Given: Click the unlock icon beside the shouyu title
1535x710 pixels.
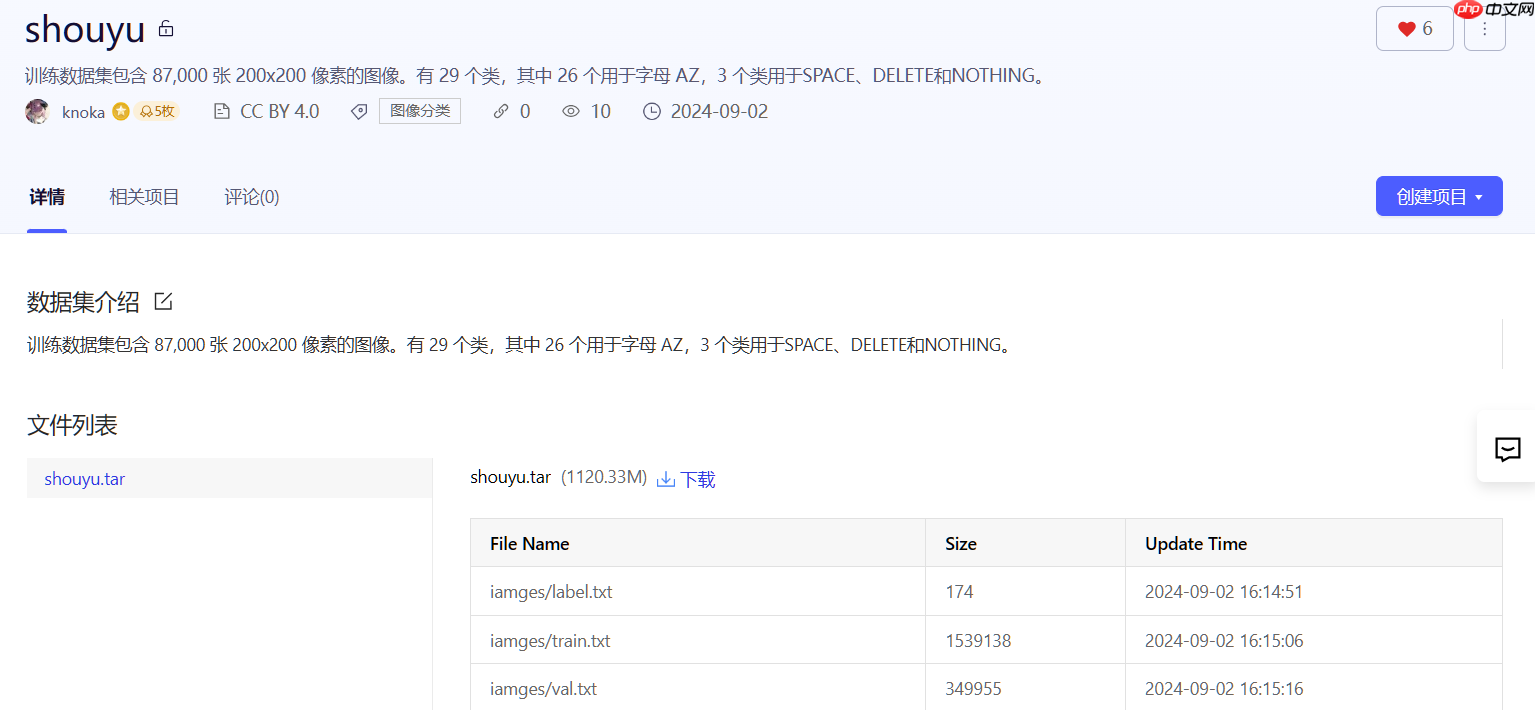Looking at the screenshot, I should click(166, 28).
